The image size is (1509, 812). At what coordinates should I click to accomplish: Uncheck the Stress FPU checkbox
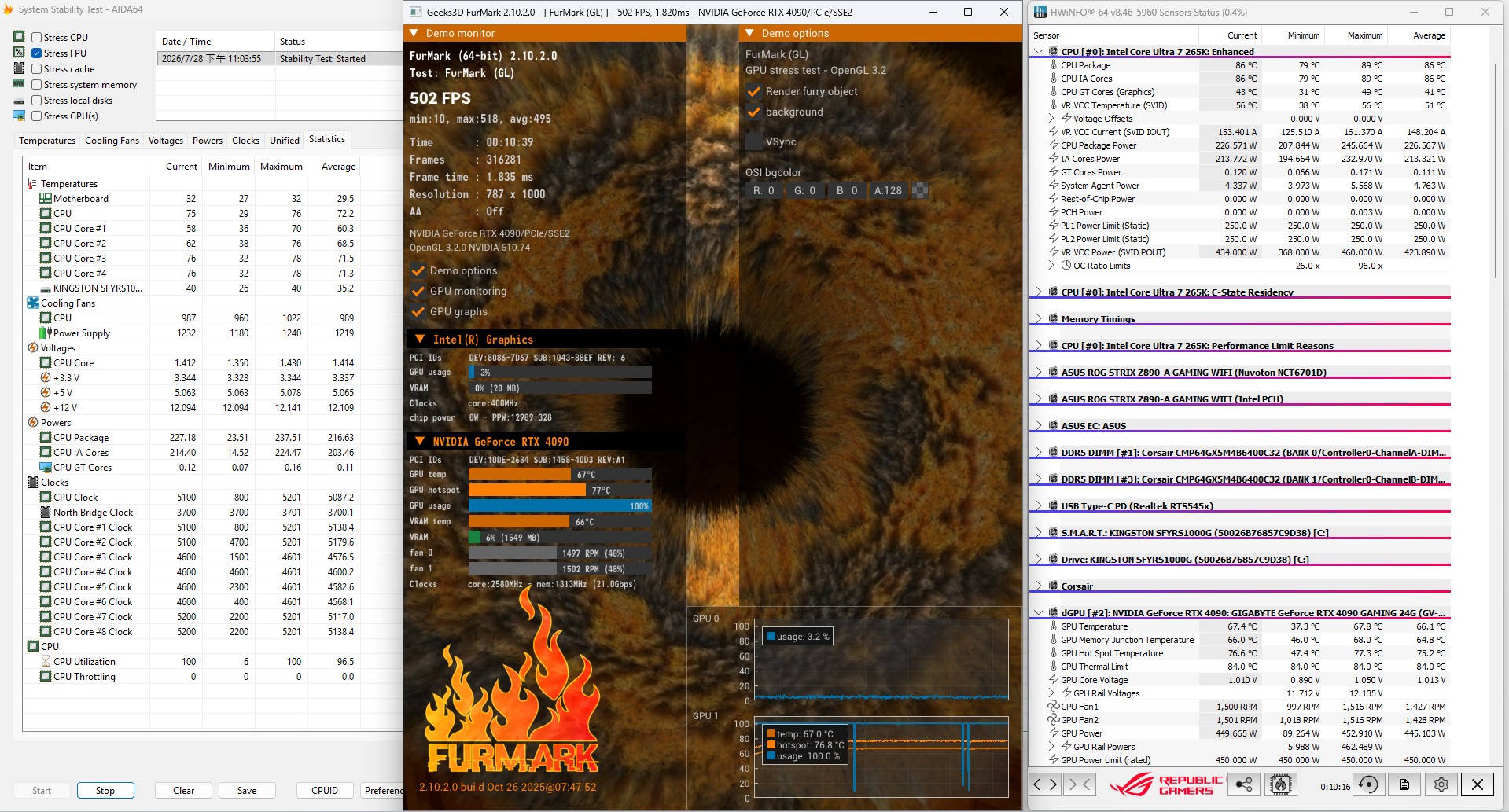tap(36, 53)
